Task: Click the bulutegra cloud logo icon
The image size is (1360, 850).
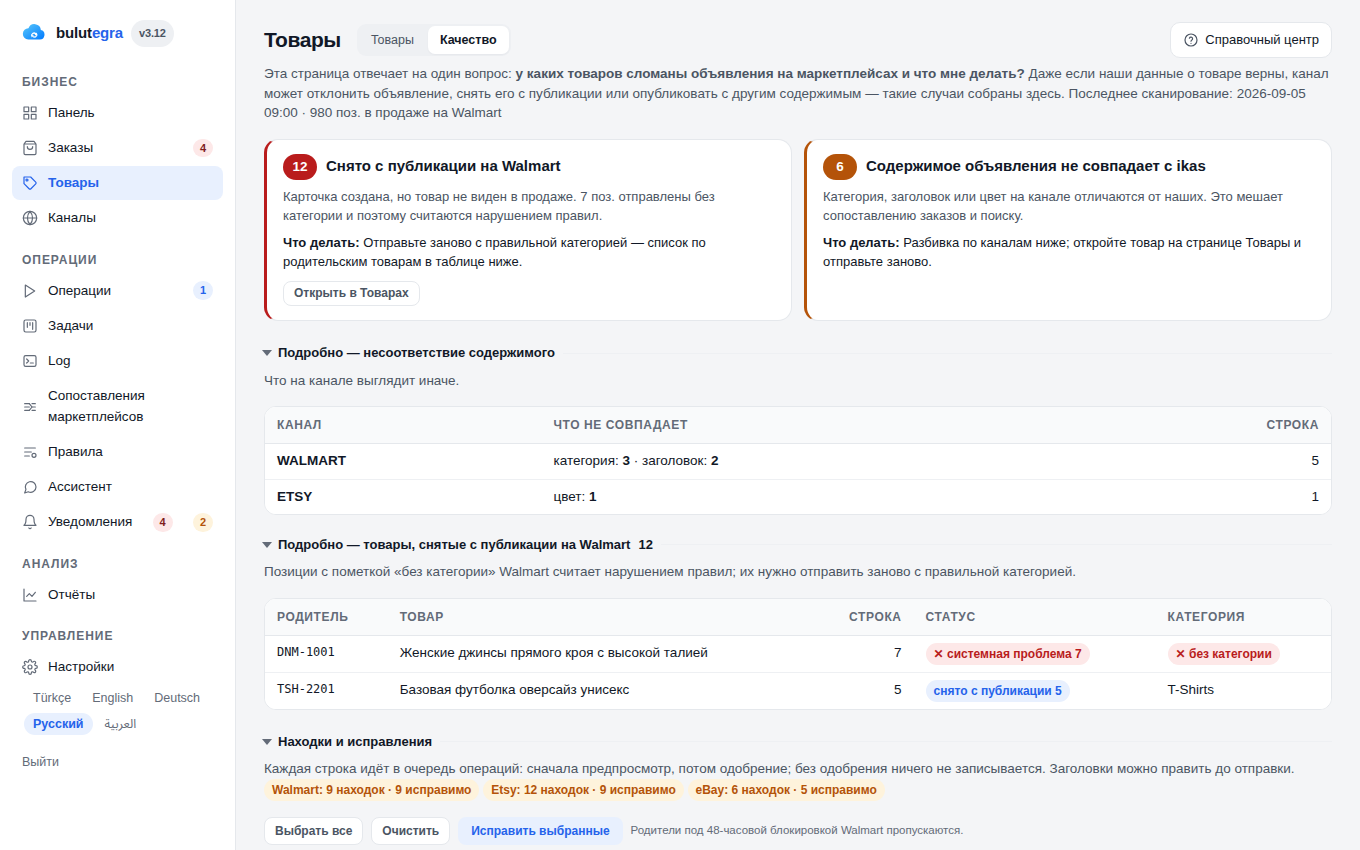Action: (x=34, y=33)
